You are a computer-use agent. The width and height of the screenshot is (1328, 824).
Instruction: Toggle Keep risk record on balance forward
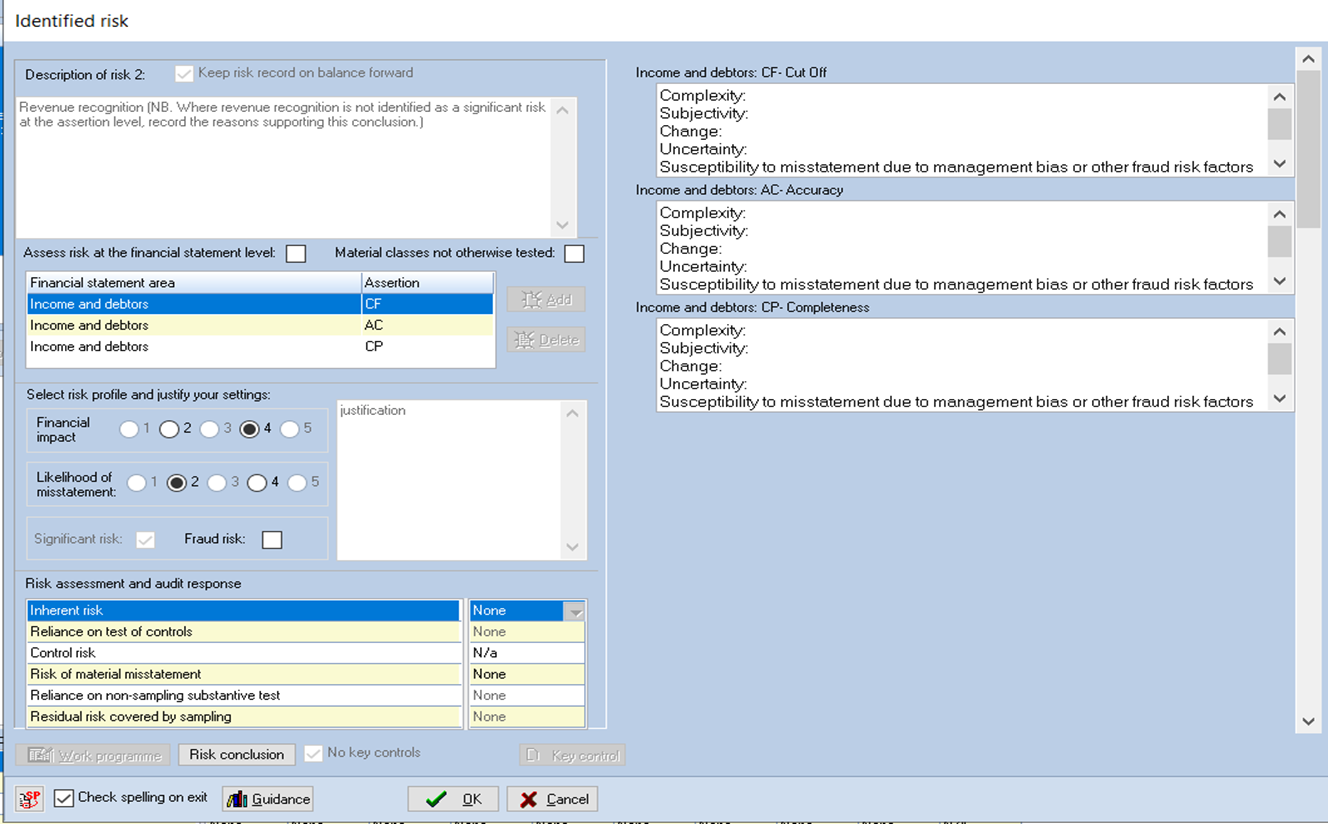pos(184,73)
